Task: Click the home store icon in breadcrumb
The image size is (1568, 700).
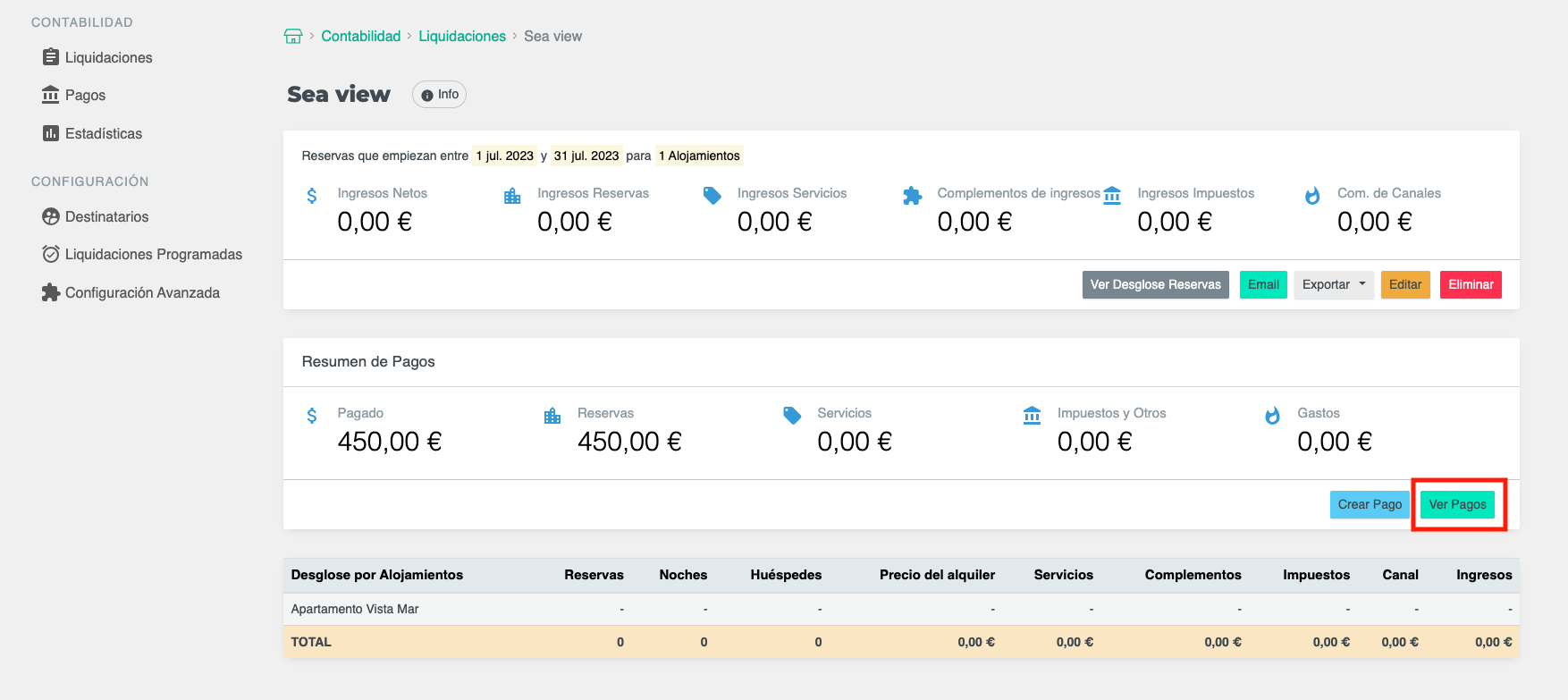Action: tap(292, 37)
